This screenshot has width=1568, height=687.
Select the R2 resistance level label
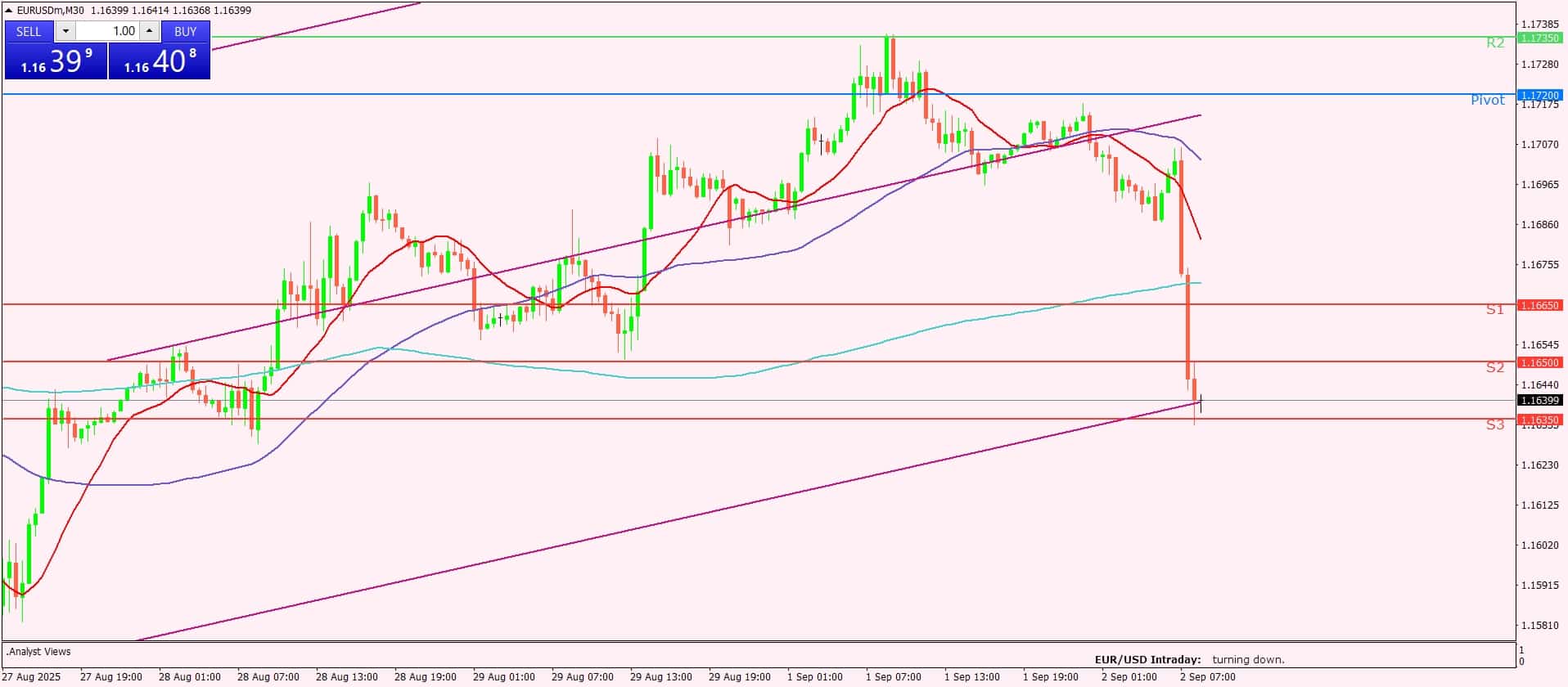coord(1495,43)
